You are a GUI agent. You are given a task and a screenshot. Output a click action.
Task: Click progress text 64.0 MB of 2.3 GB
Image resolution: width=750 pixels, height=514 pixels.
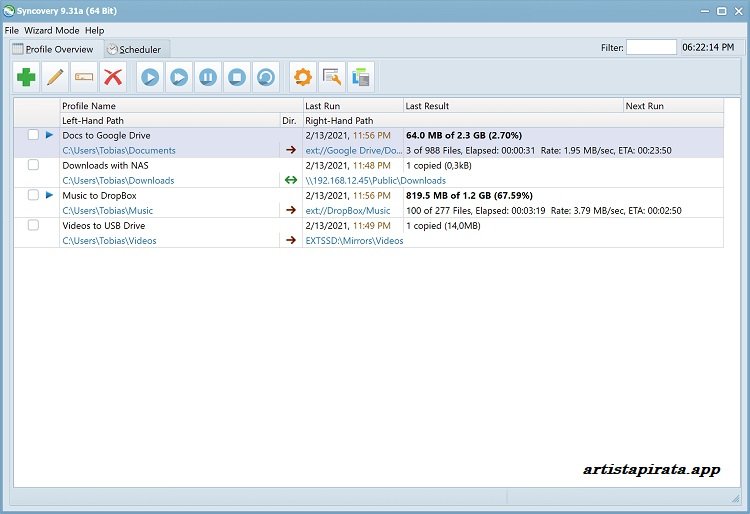point(463,135)
